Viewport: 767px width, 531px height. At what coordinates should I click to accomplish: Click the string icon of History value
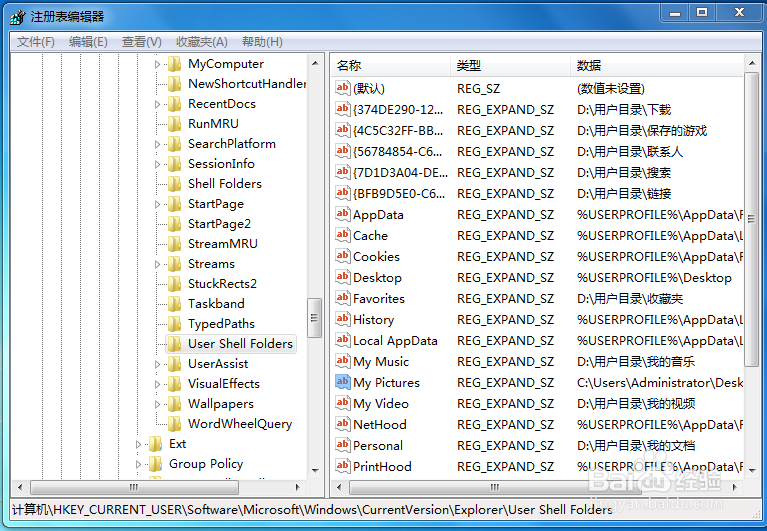(342, 319)
